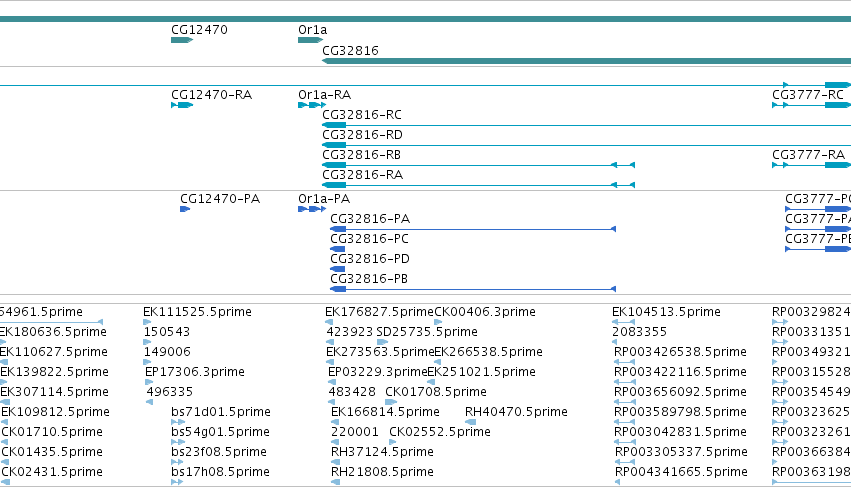Viewport: 851px width, 487px height.
Task: Select the Or1a gene label
Action: [x=313, y=30]
